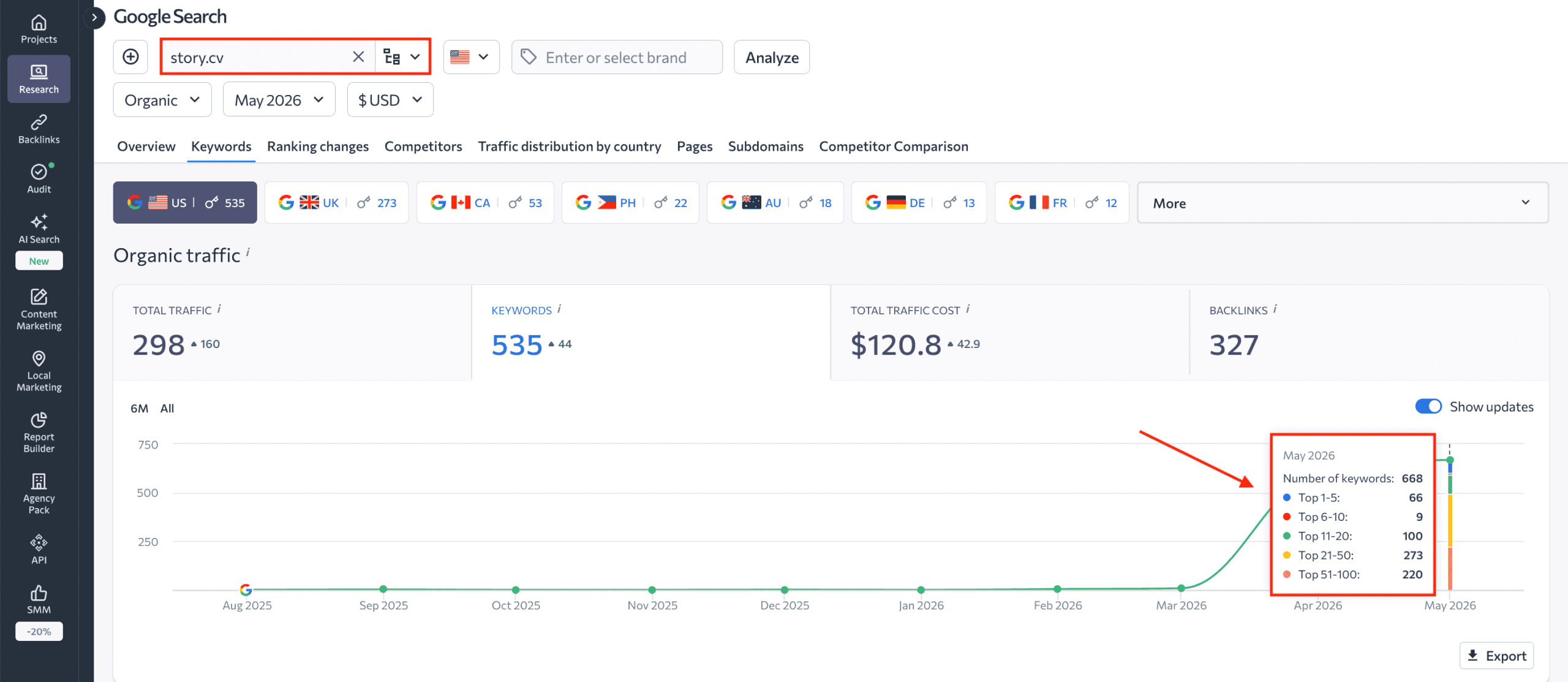
Task: Select the Google FR 12 keywords chip
Action: pos(1062,203)
